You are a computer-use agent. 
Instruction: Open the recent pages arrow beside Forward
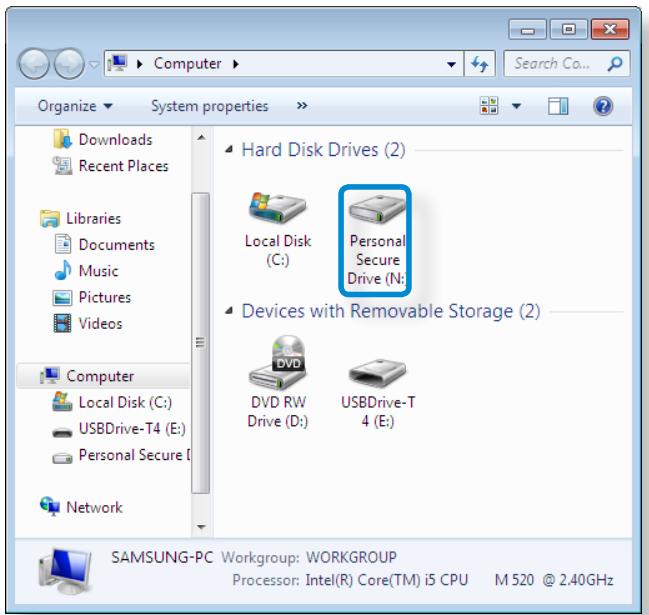click(x=94, y=64)
